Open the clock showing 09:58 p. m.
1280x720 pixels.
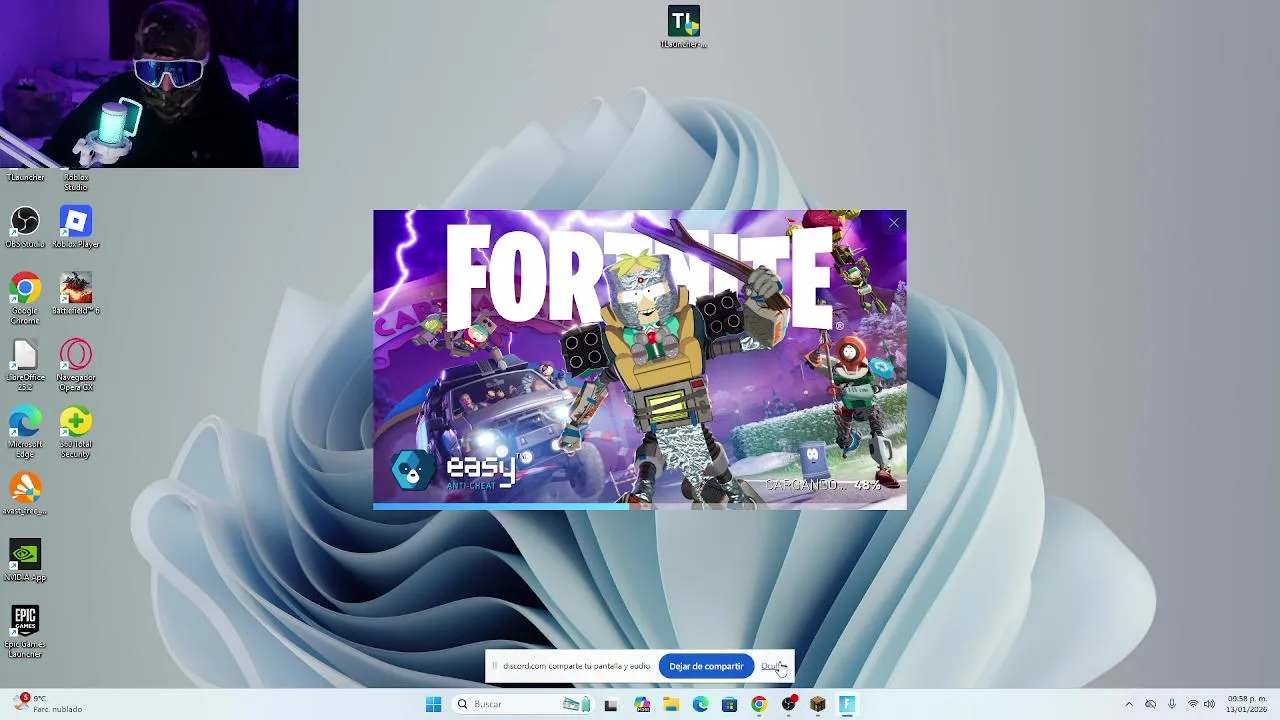click(1247, 704)
